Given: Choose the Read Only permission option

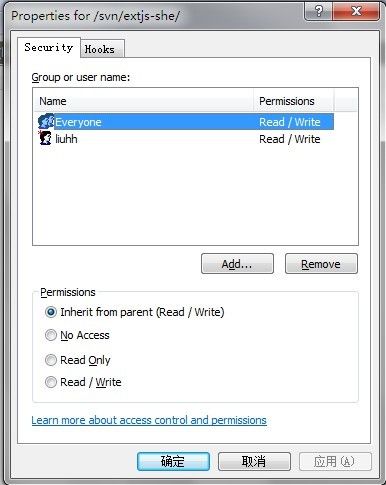Looking at the screenshot, I should pos(51,360).
